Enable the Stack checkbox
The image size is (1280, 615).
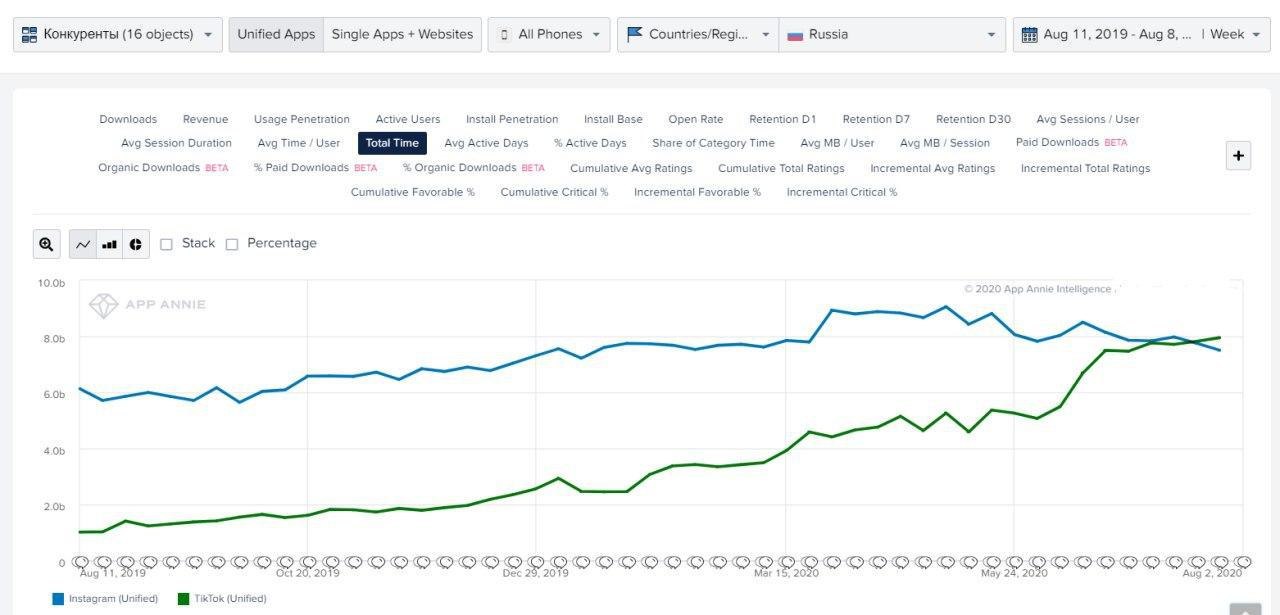(167, 244)
